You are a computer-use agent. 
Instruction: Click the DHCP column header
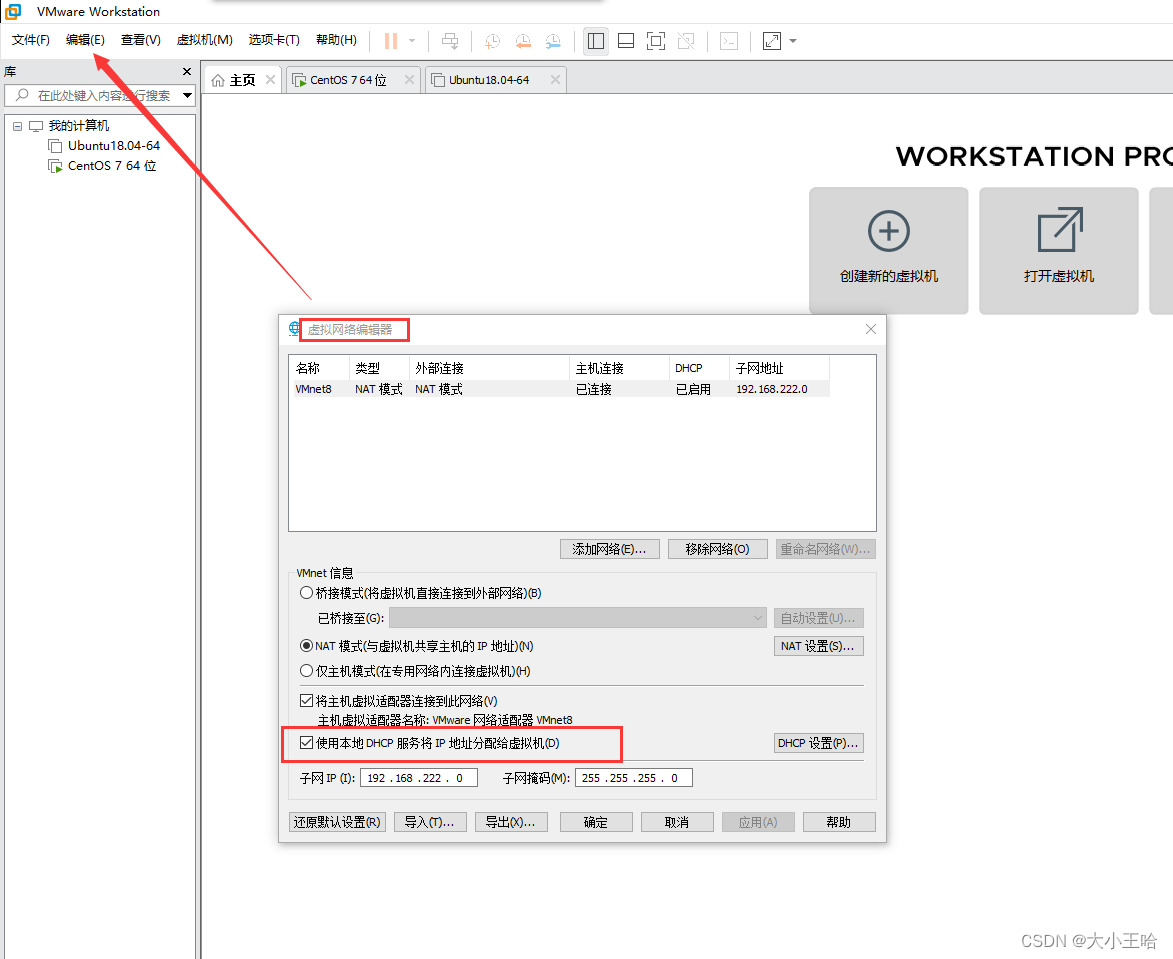coord(699,368)
